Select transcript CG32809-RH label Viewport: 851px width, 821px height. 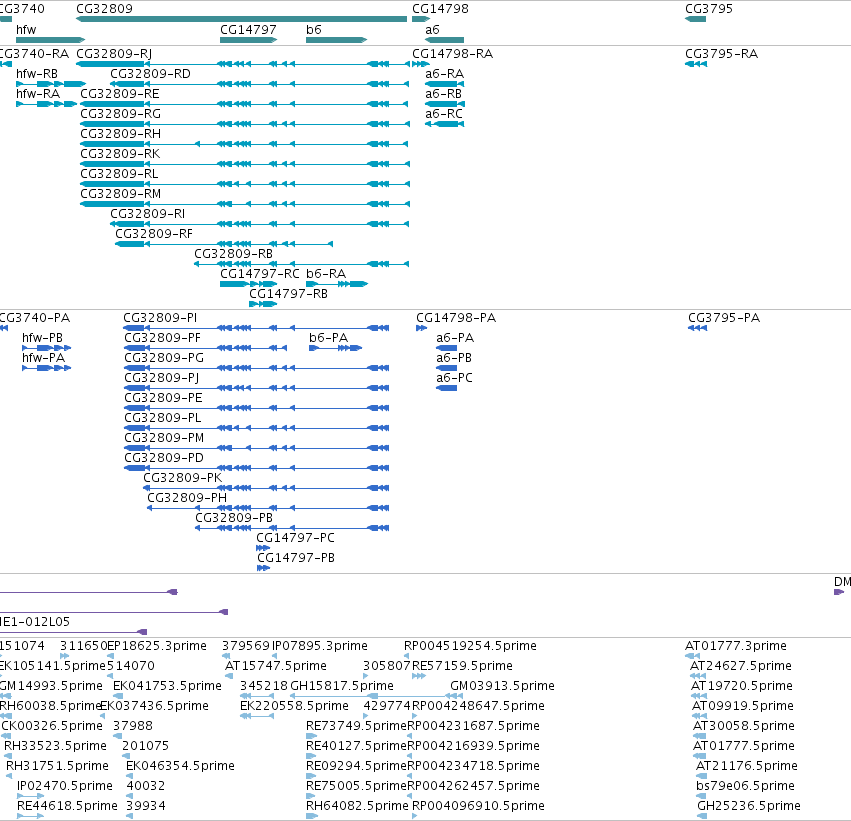pos(120,134)
